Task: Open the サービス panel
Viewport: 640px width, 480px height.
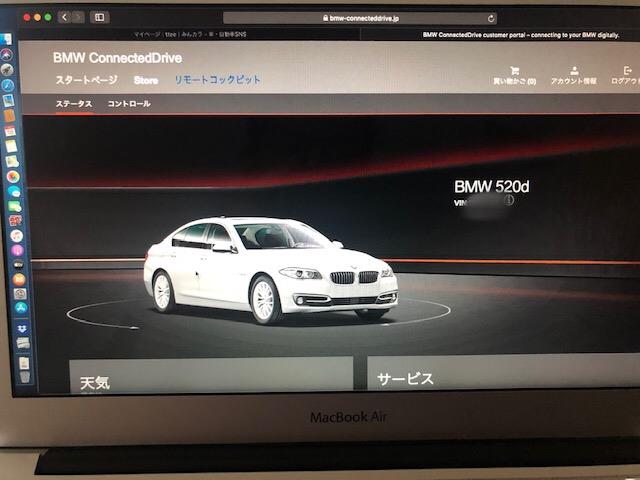Action: pos(503,371)
